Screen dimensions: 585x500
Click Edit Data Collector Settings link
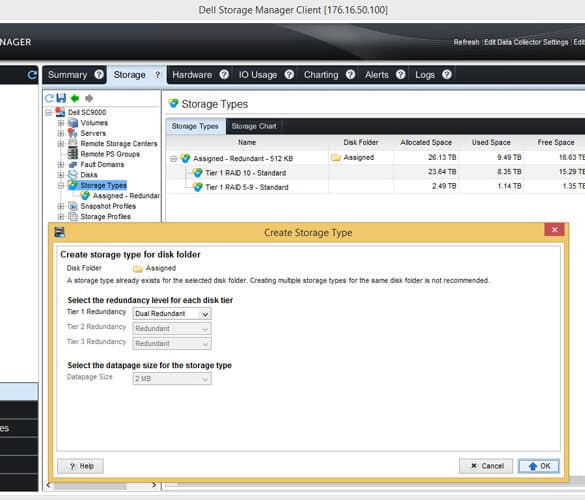pos(526,42)
